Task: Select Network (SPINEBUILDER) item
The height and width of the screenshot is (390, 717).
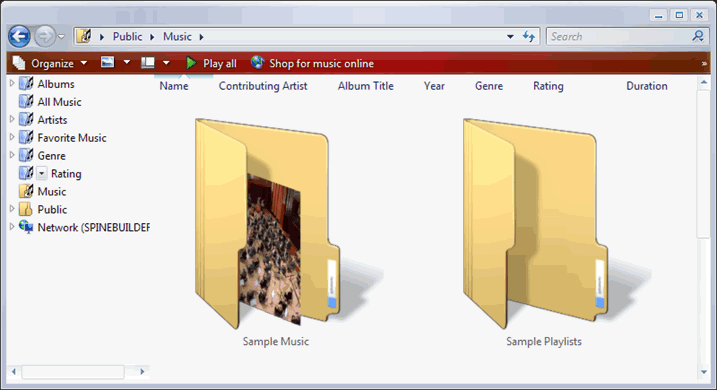Action: [x=93, y=227]
